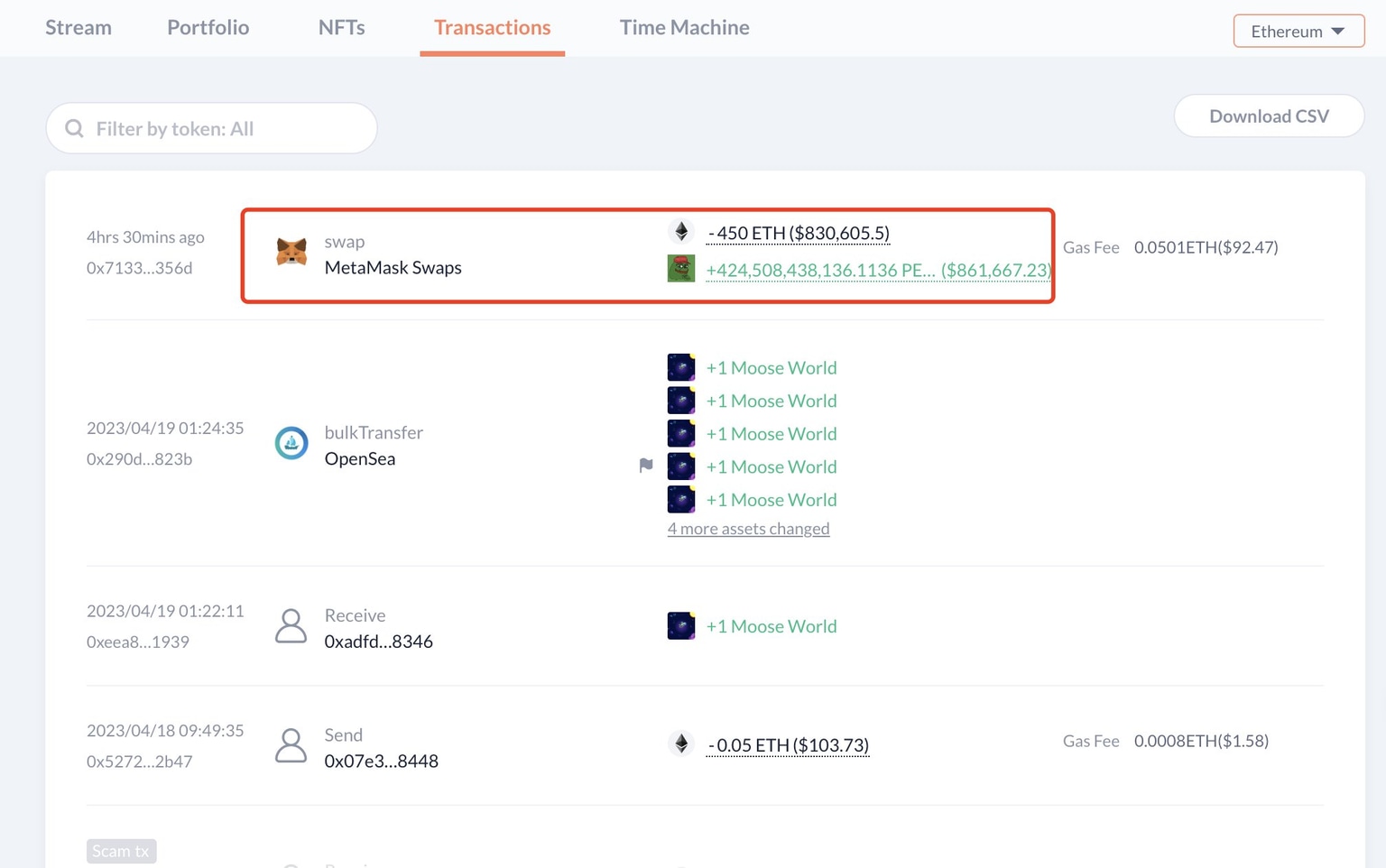This screenshot has width=1386, height=868.
Task: Go to the Time Machine tab
Action: (684, 27)
